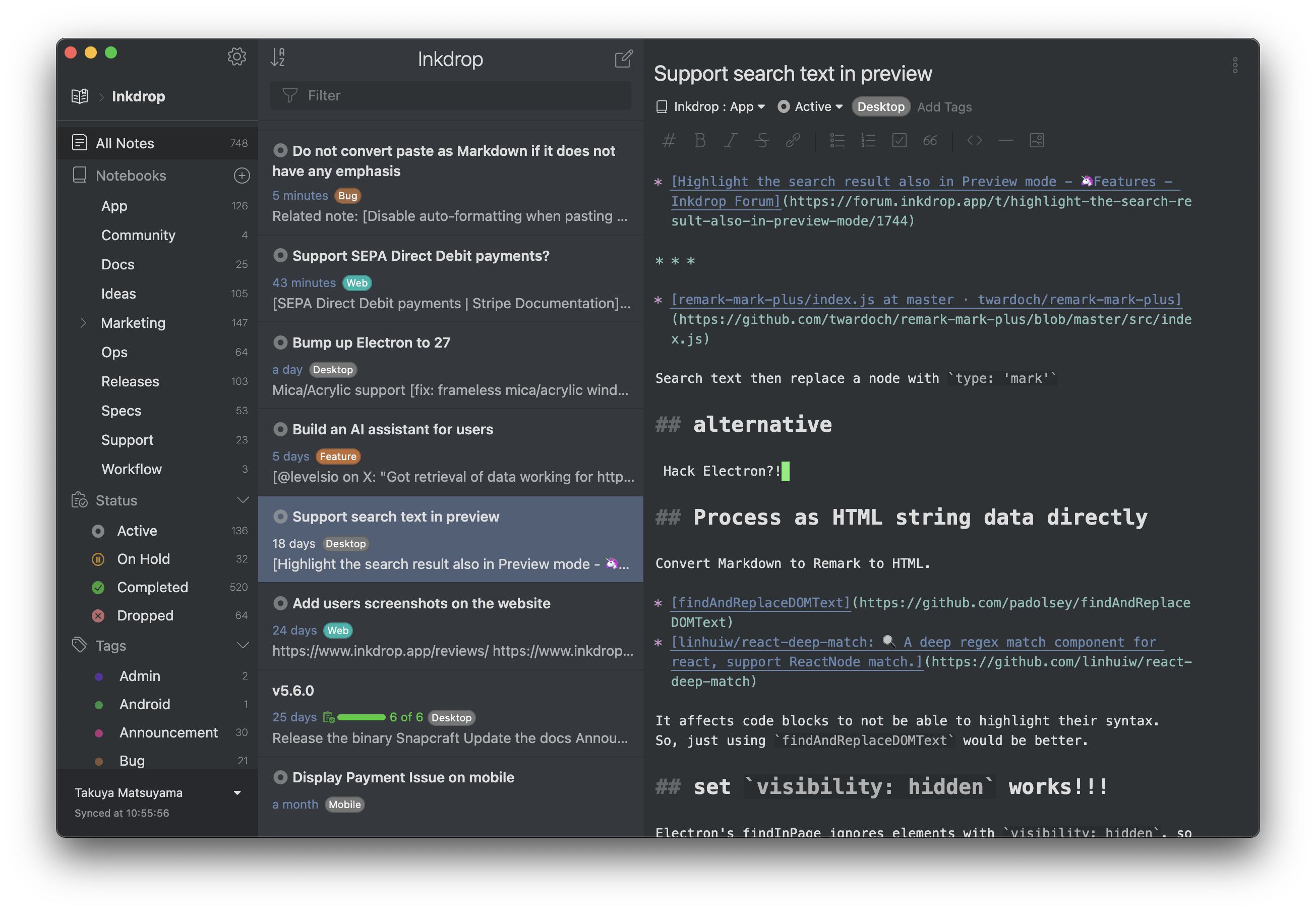This screenshot has height=912, width=1316.
Task: Open preferences with the gear icon
Action: point(236,56)
